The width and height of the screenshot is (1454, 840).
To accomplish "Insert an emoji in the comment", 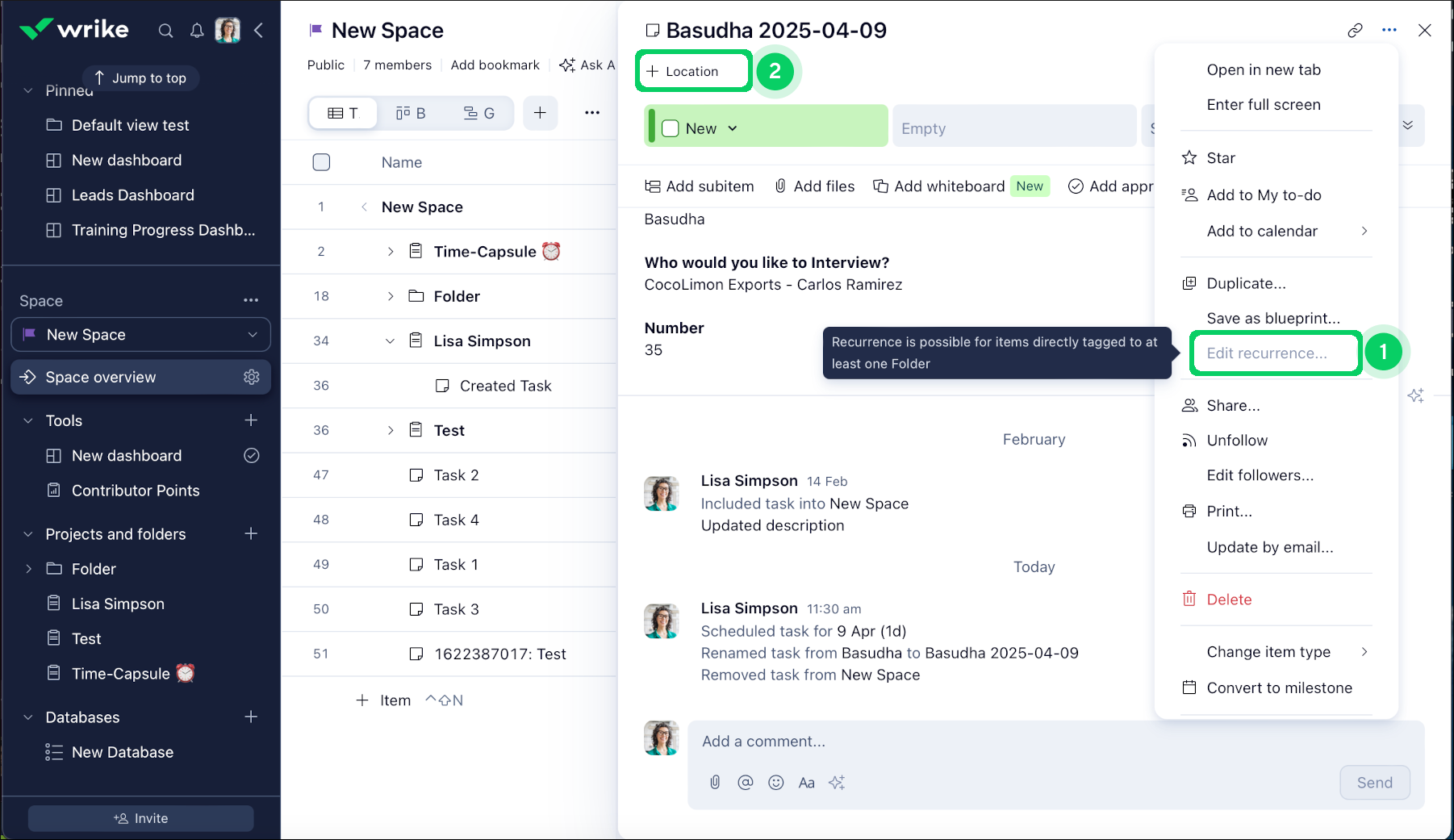I will point(776,783).
